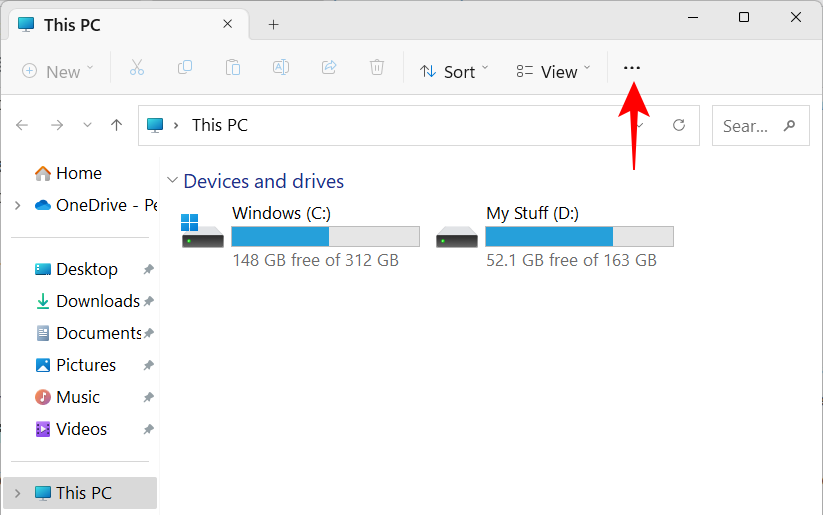Go forward with the right arrow
The image size is (823, 515).
point(57,125)
